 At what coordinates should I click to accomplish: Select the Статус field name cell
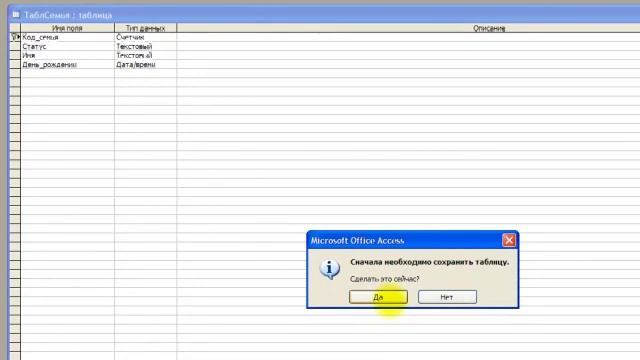[67, 46]
